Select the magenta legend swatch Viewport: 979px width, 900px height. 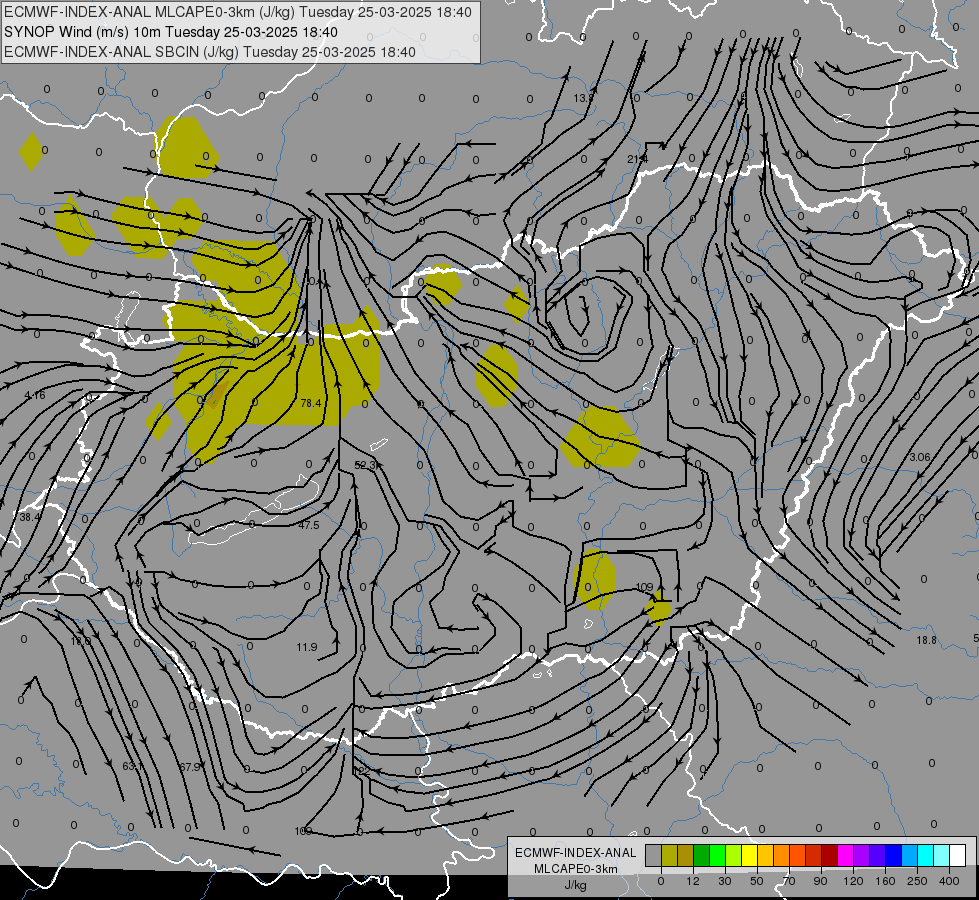[x=845, y=855]
